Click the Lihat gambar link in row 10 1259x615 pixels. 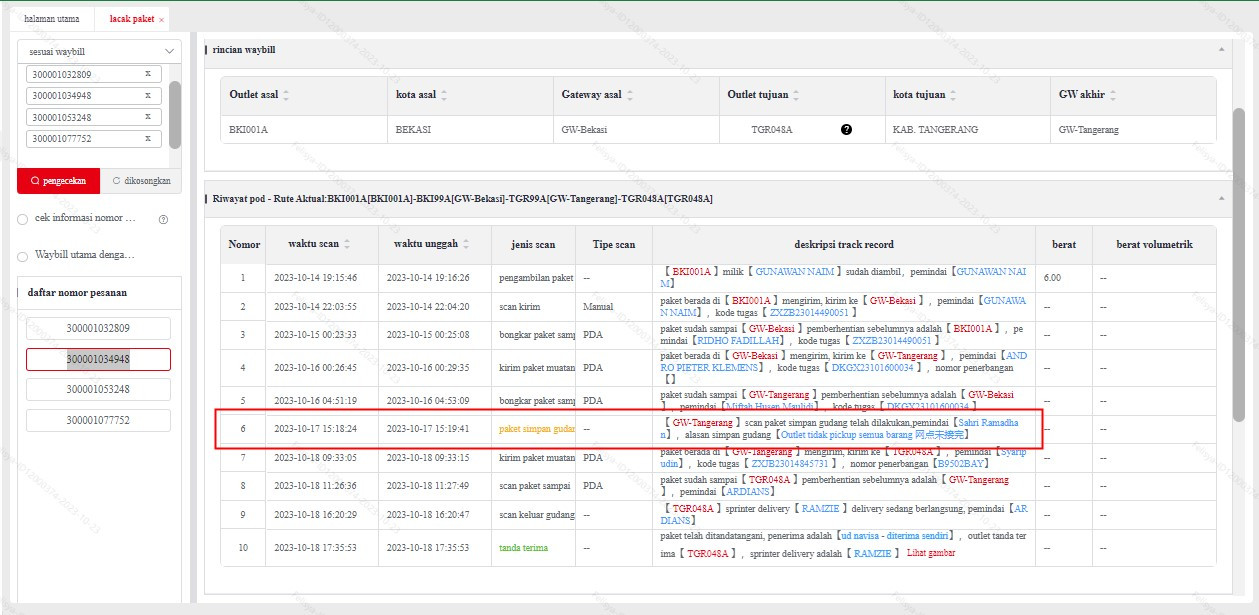point(930,553)
